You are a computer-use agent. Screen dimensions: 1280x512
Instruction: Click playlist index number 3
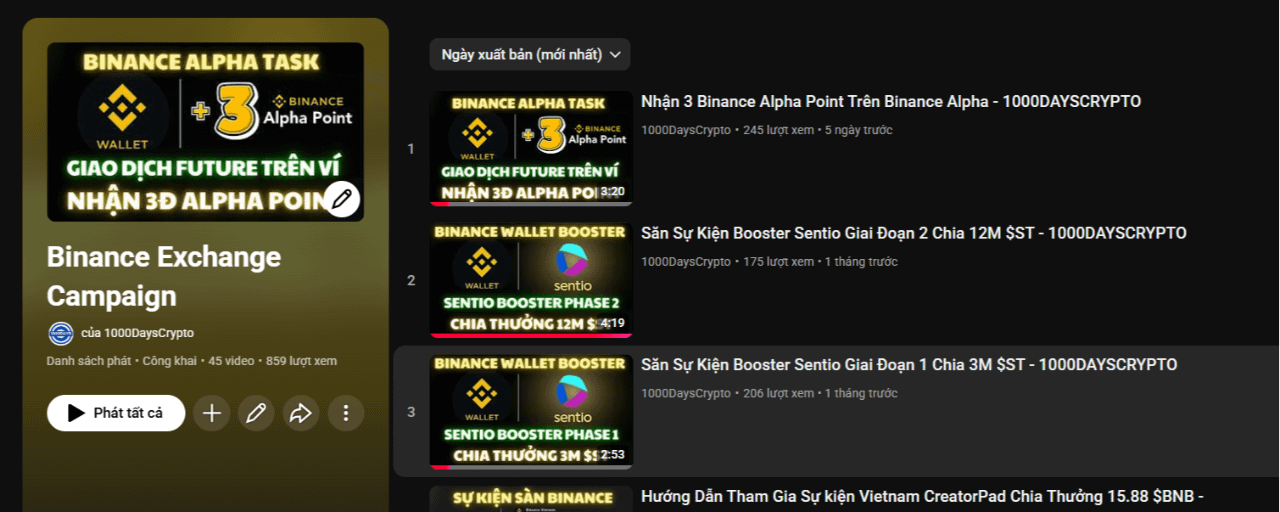[x=411, y=413]
